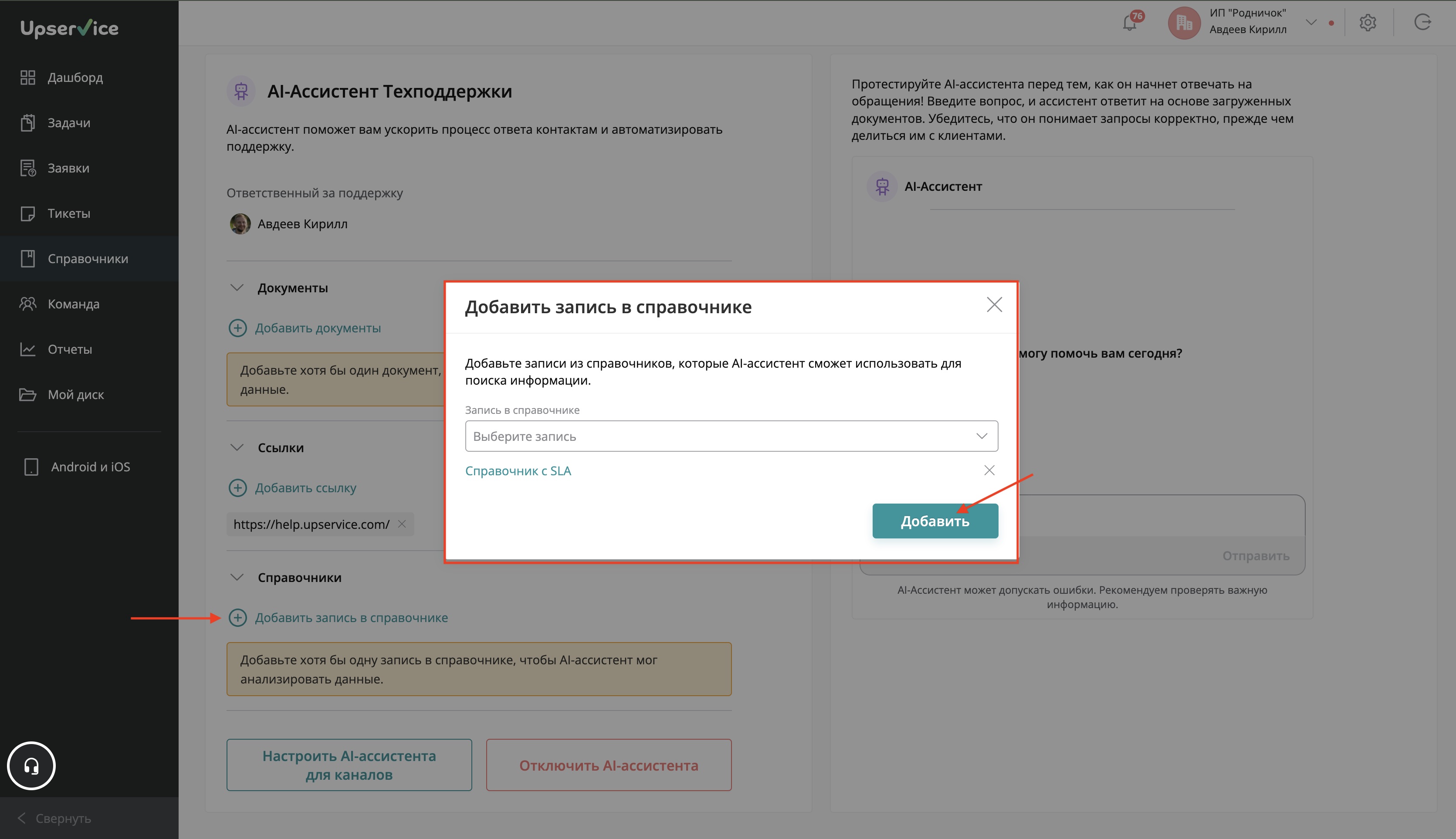The image size is (1456, 839).
Task: Remove the help.upservice.com link chip
Action: tap(402, 524)
